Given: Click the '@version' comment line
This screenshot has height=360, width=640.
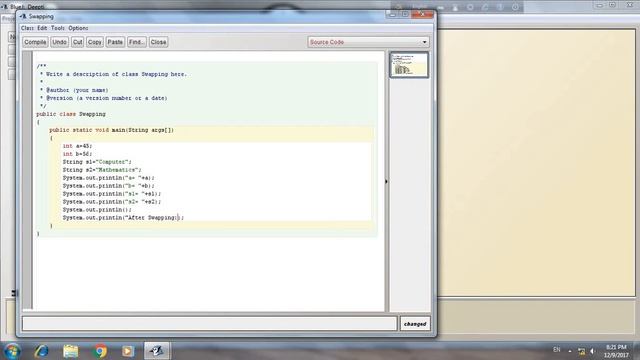Looking at the screenshot, I should pyautogui.click(x=104, y=98).
